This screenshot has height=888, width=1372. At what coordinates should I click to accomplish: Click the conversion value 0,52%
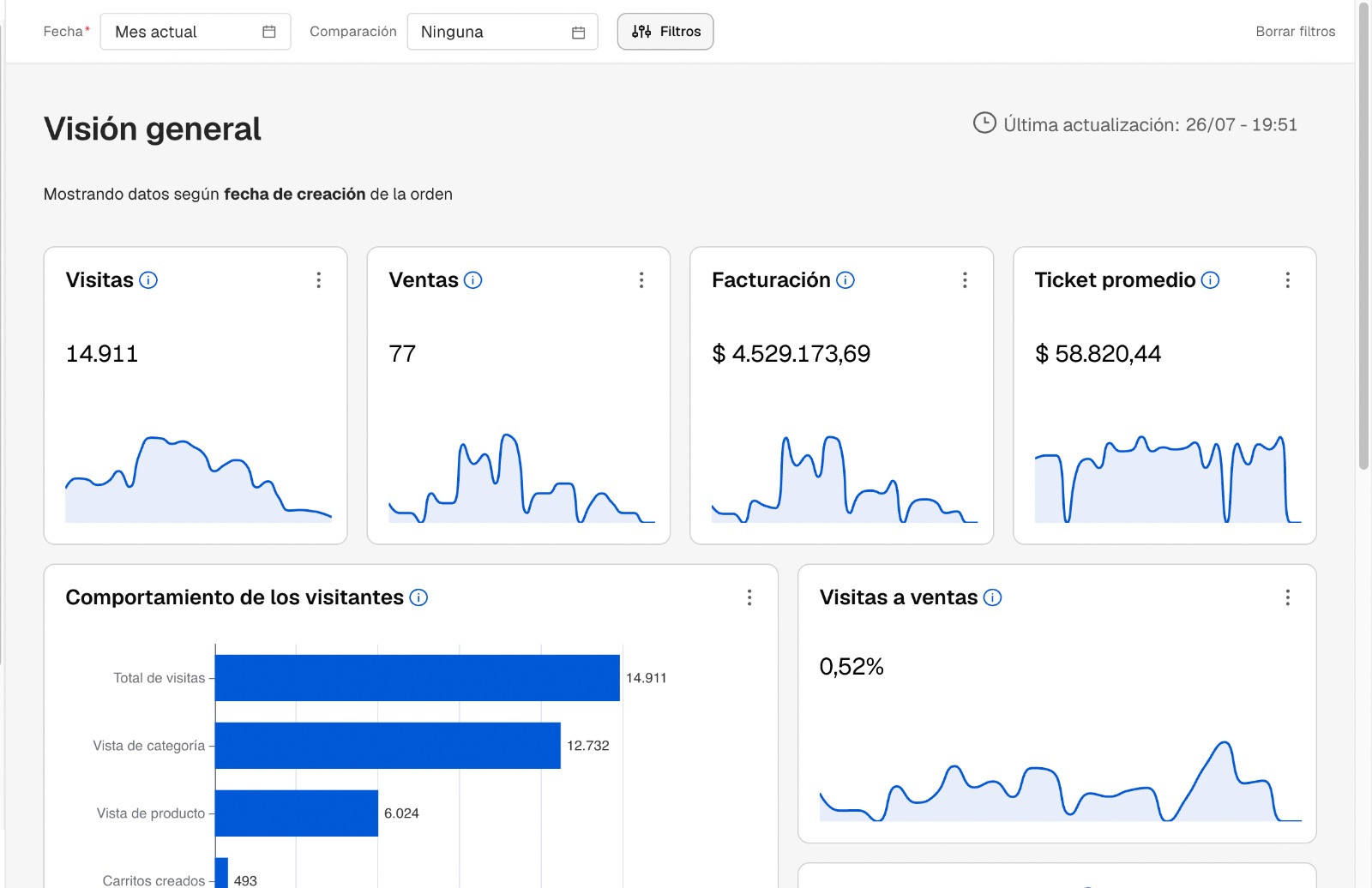[x=851, y=667]
